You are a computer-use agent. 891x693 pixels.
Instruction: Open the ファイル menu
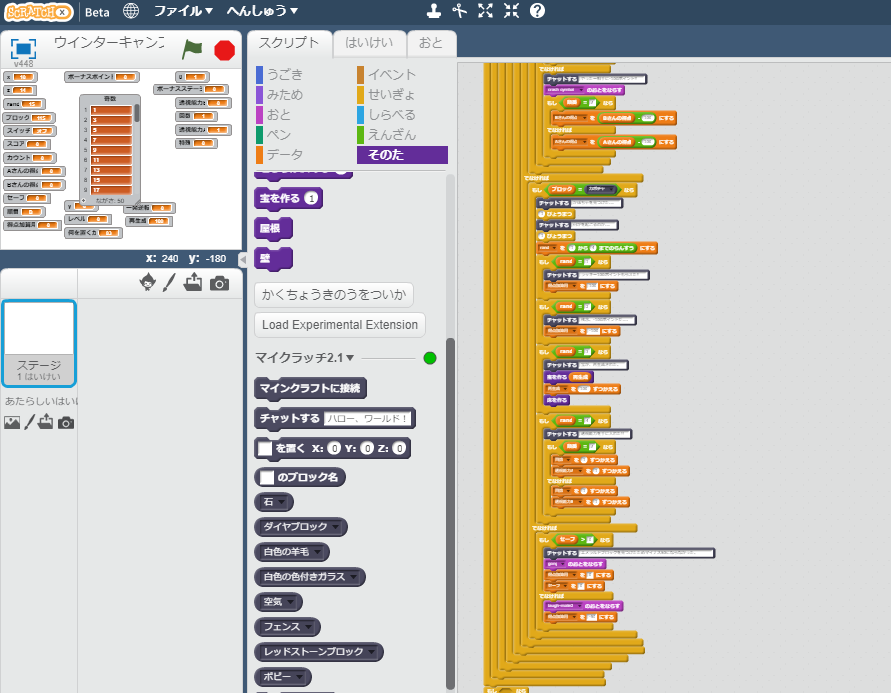tap(182, 11)
